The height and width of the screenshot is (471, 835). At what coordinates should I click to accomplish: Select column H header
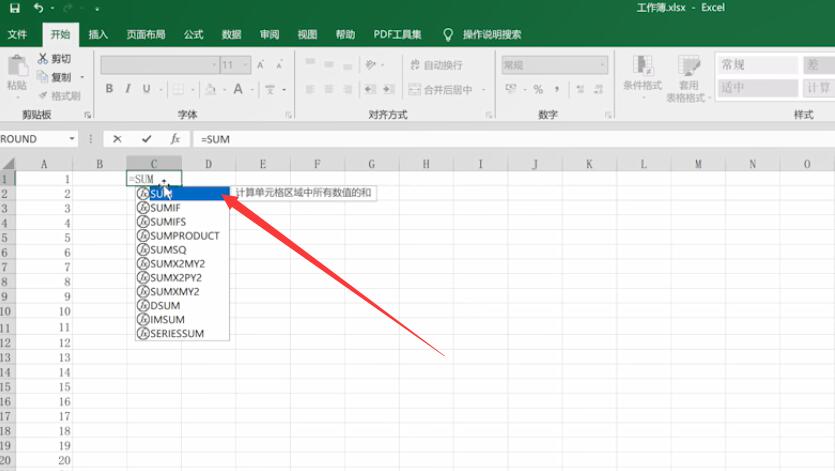(x=425, y=164)
